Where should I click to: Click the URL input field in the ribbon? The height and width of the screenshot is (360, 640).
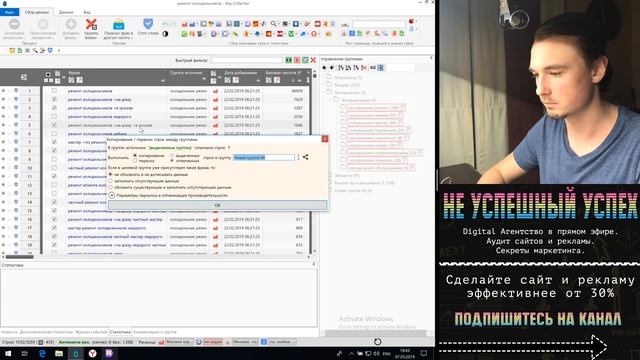[x=379, y=24]
